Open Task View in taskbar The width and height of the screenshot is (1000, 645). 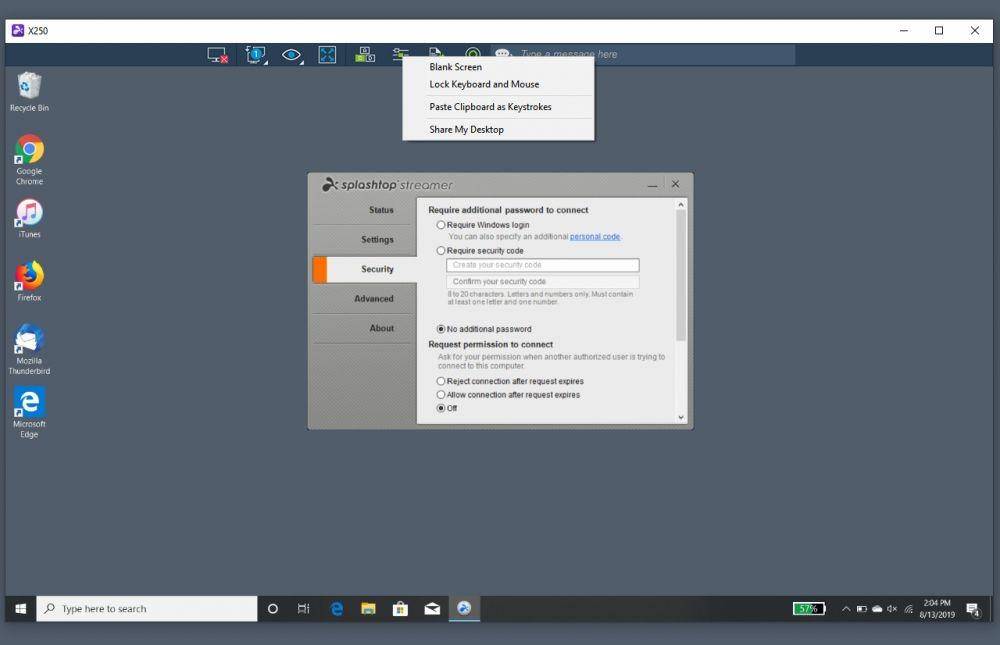pyautogui.click(x=304, y=609)
